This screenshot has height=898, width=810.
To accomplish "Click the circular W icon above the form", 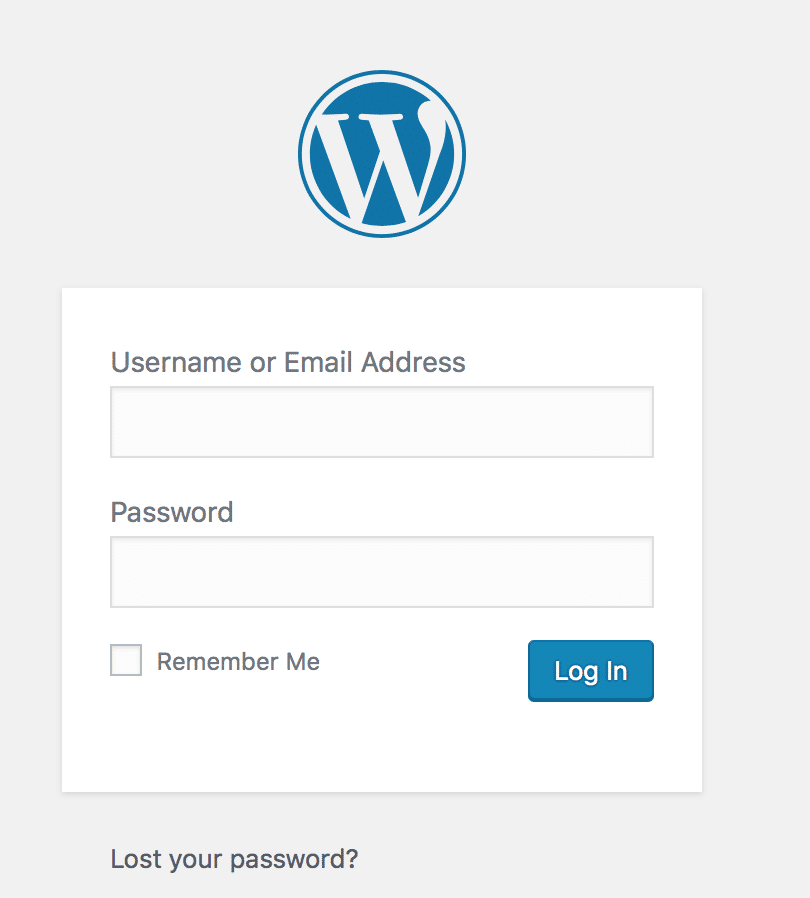I will click(382, 154).
